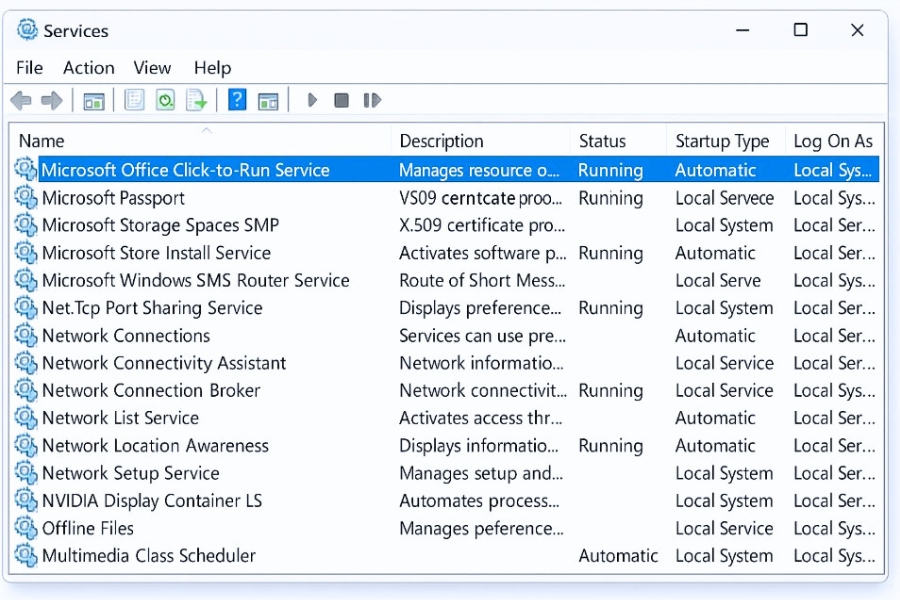Image resolution: width=900 pixels, height=600 pixels.
Task: Open the Action menu
Action: 88,68
